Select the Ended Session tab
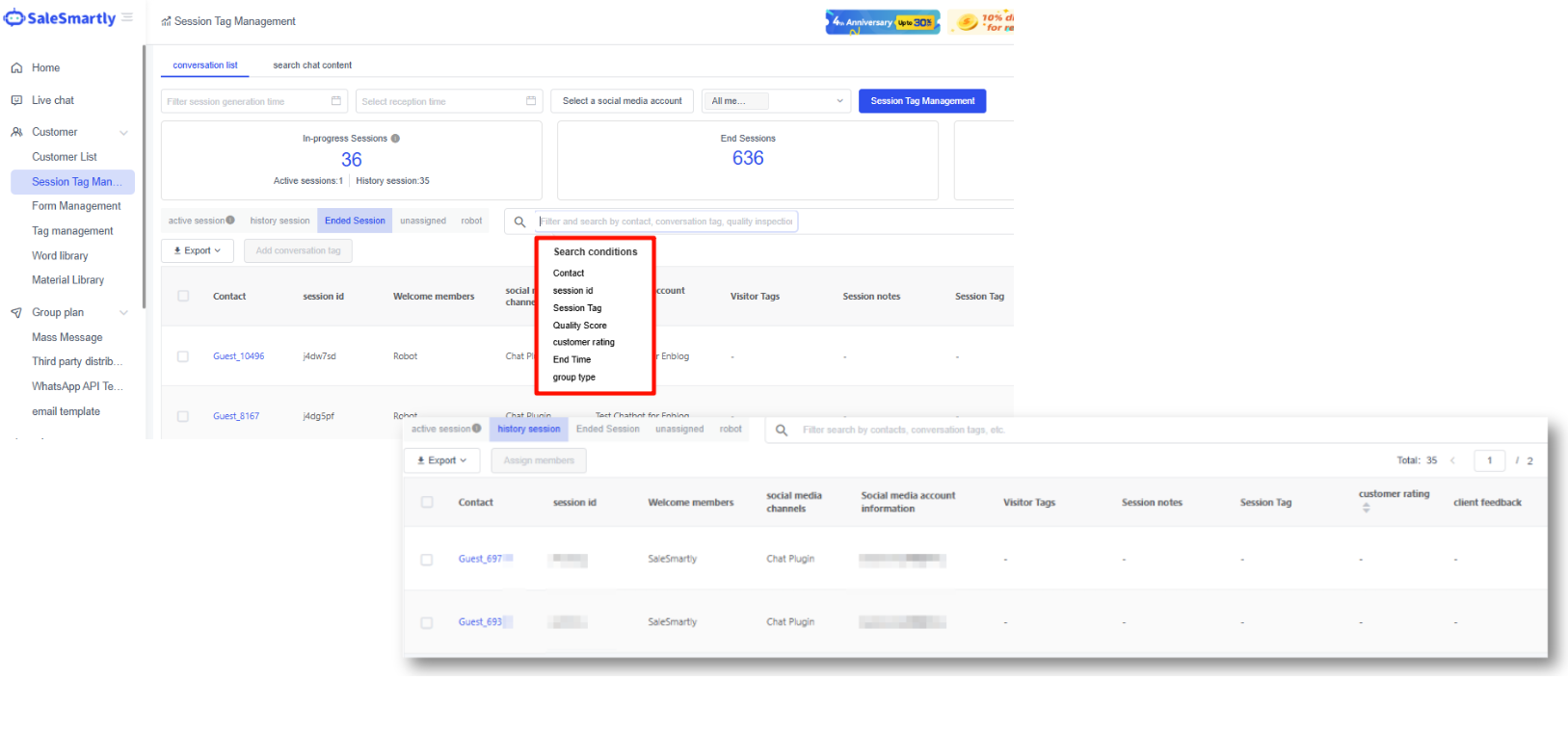The height and width of the screenshot is (733, 1568). click(x=355, y=221)
